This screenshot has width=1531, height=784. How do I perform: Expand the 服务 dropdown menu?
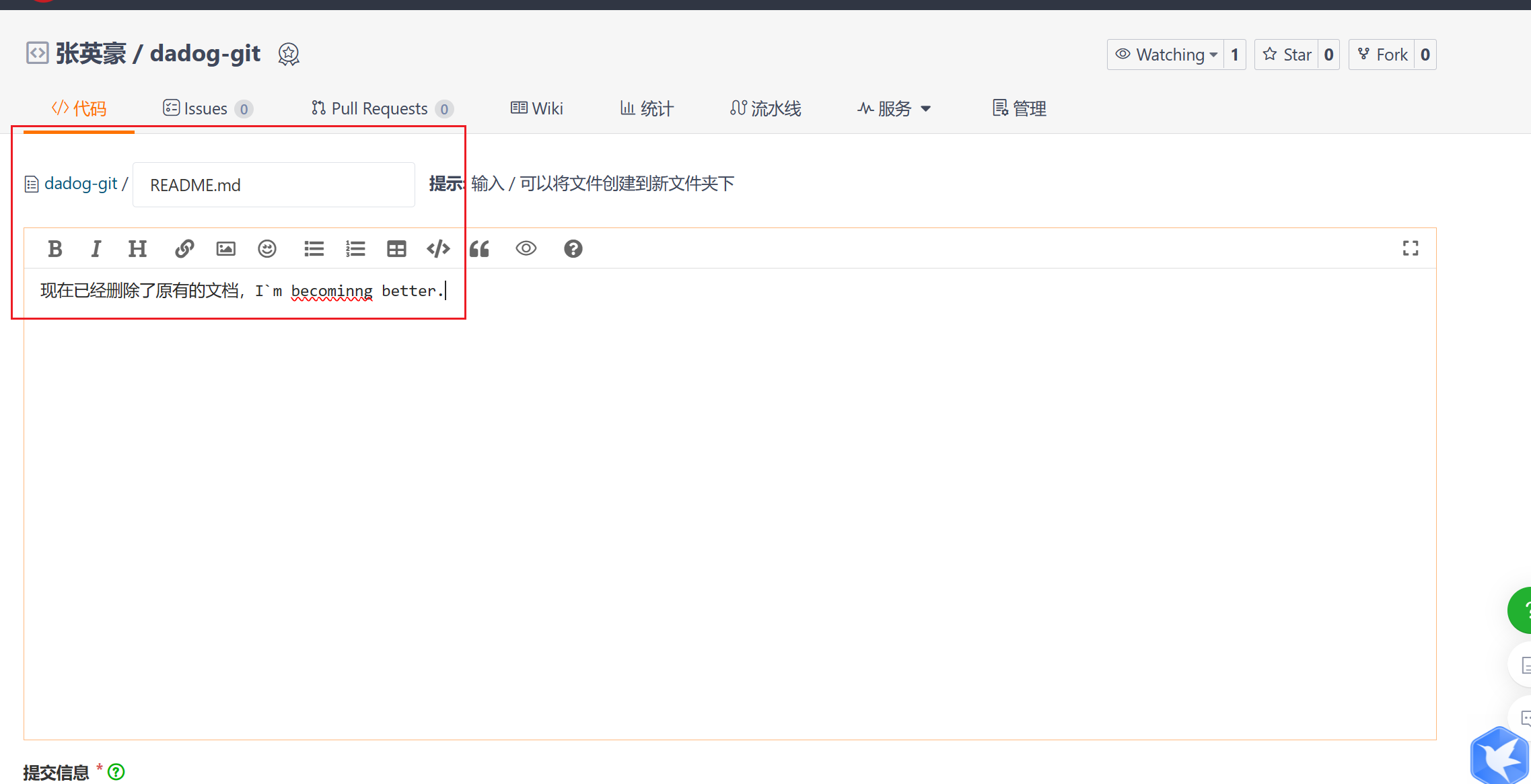coord(894,108)
